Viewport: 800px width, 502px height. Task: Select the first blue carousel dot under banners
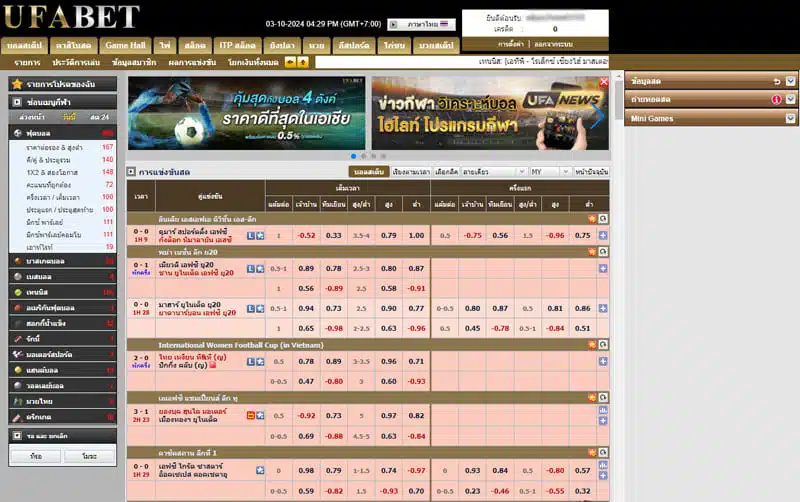pyautogui.click(x=354, y=156)
